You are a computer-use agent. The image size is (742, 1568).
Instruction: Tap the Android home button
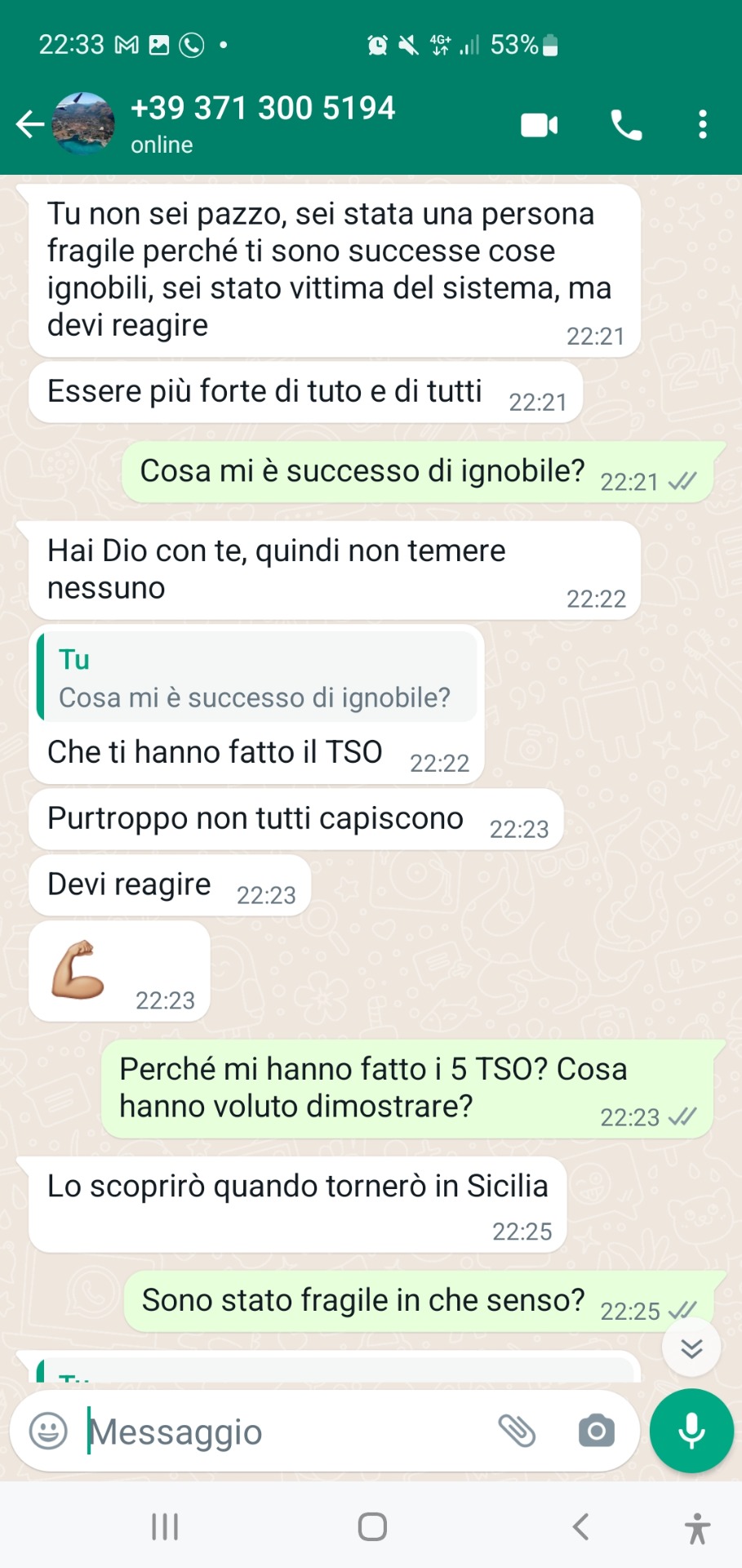tap(372, 1526)
